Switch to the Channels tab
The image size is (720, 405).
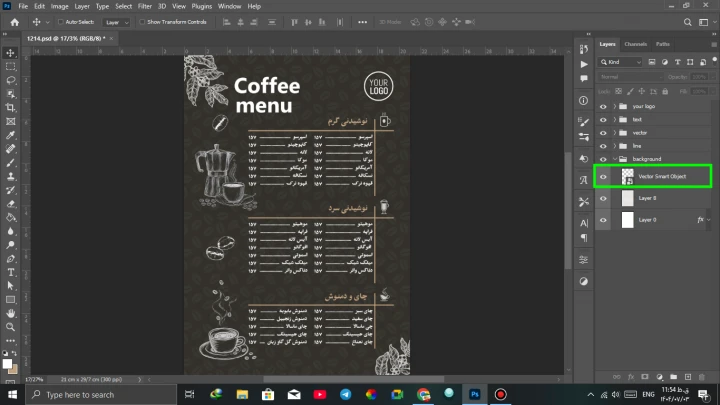click(x=636, y=44)
